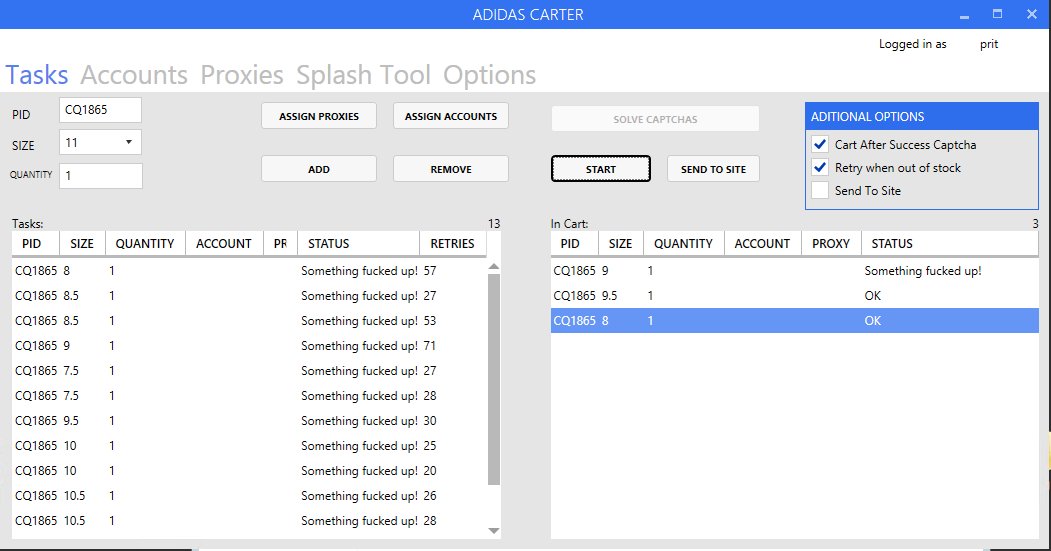
Task: Switch to the Splash Tool tab
Action: click(x=363, y=74)
